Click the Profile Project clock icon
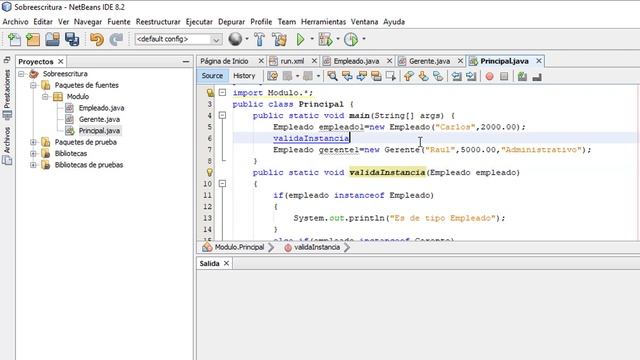640x360 pixels. pyautogui.click(x=351, y=40)
